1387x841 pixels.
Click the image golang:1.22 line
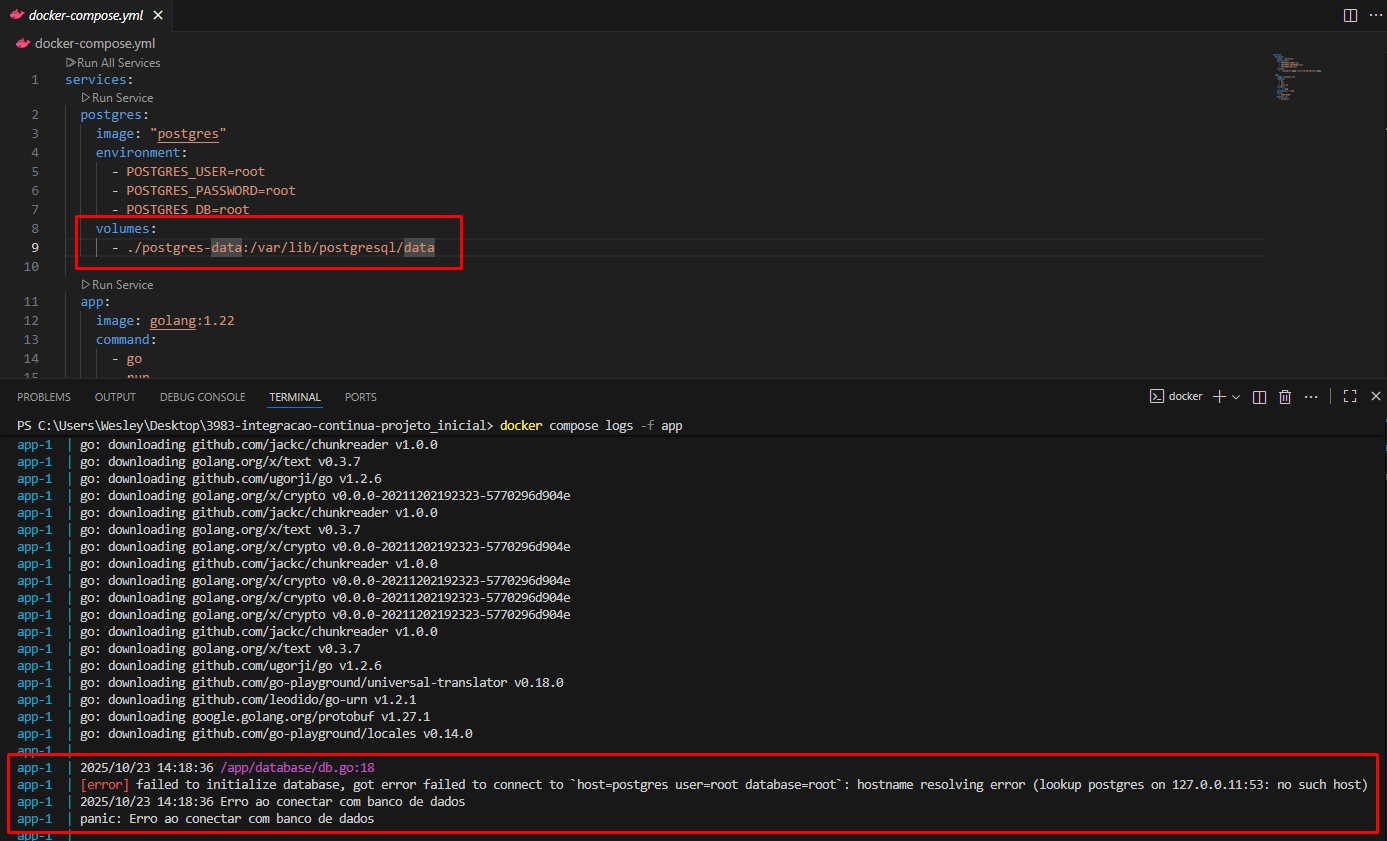tap(165, 320)
